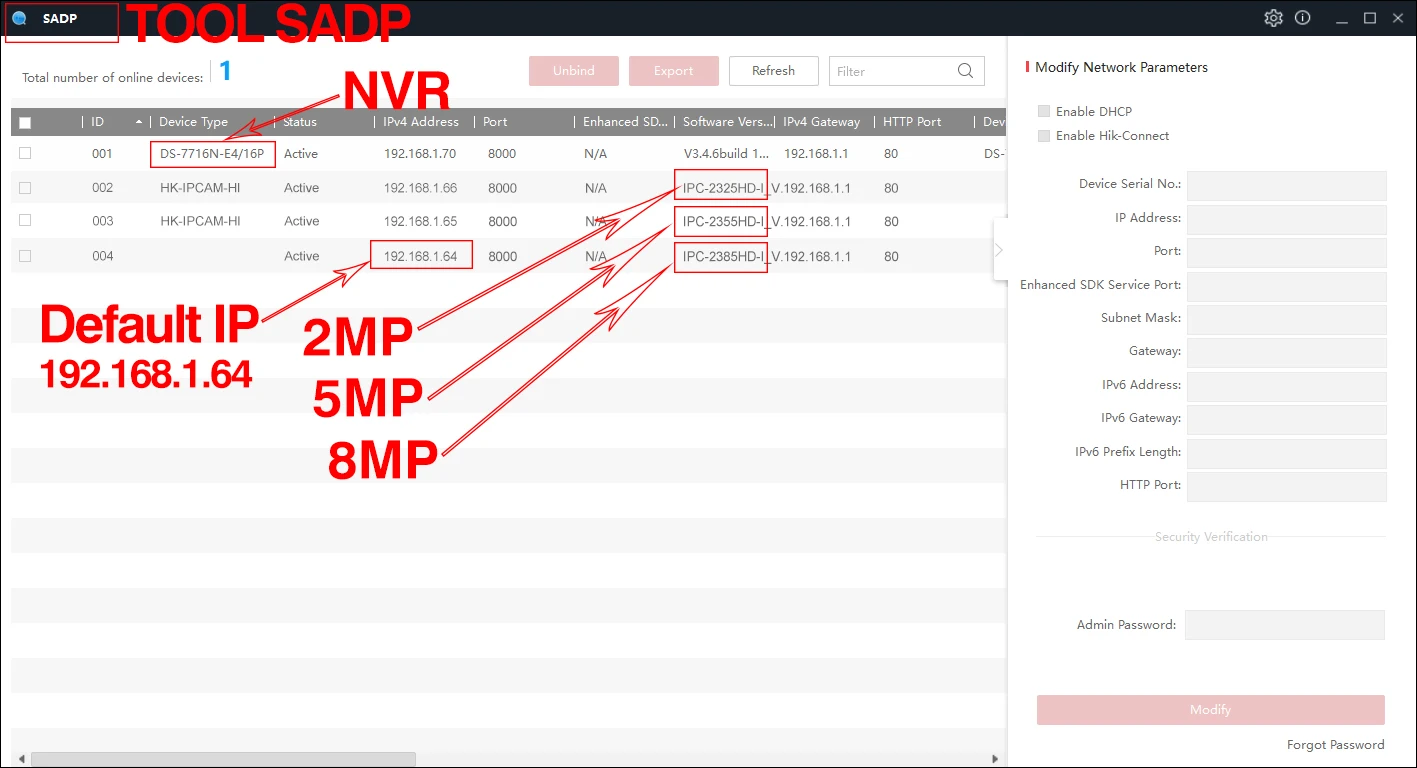
Task: Open the Forgot Password link
Action: [x=1336, y=745]
